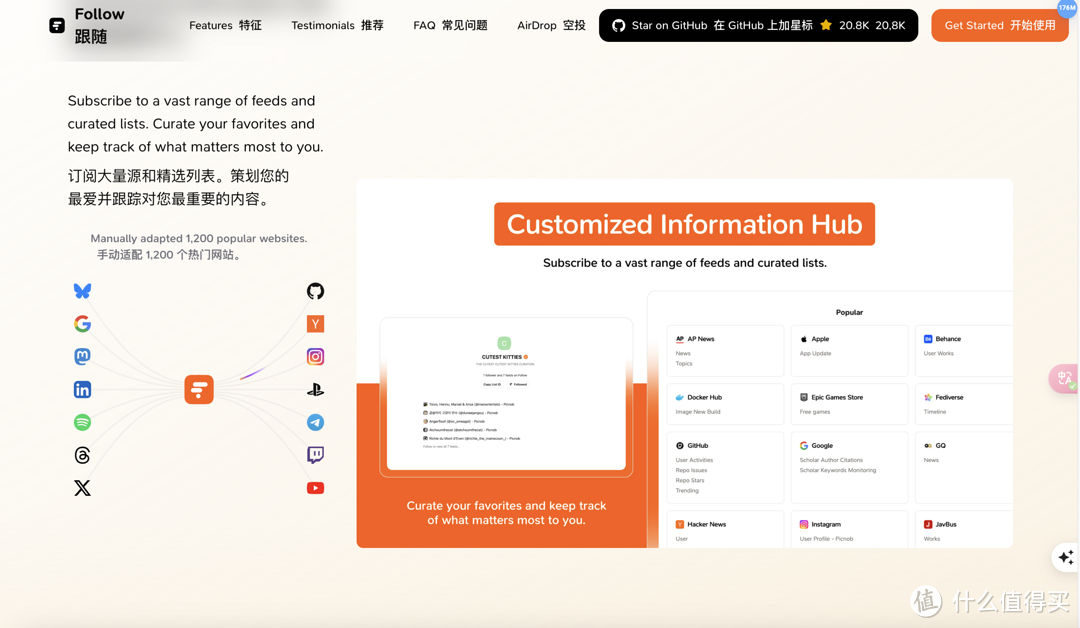Screen dimensions: 1080x628
Task: Click the sparkle AI assistant floating icon
Action: tap(1066, 557)
